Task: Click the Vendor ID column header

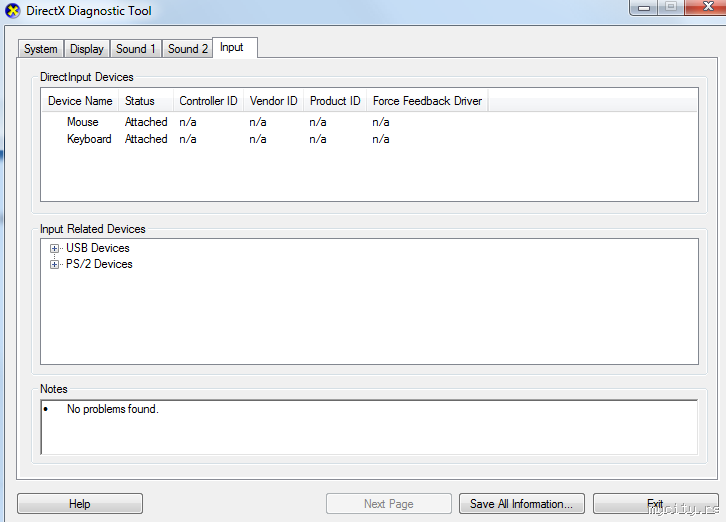Action: pyautogui.click(x=273, y=101)
